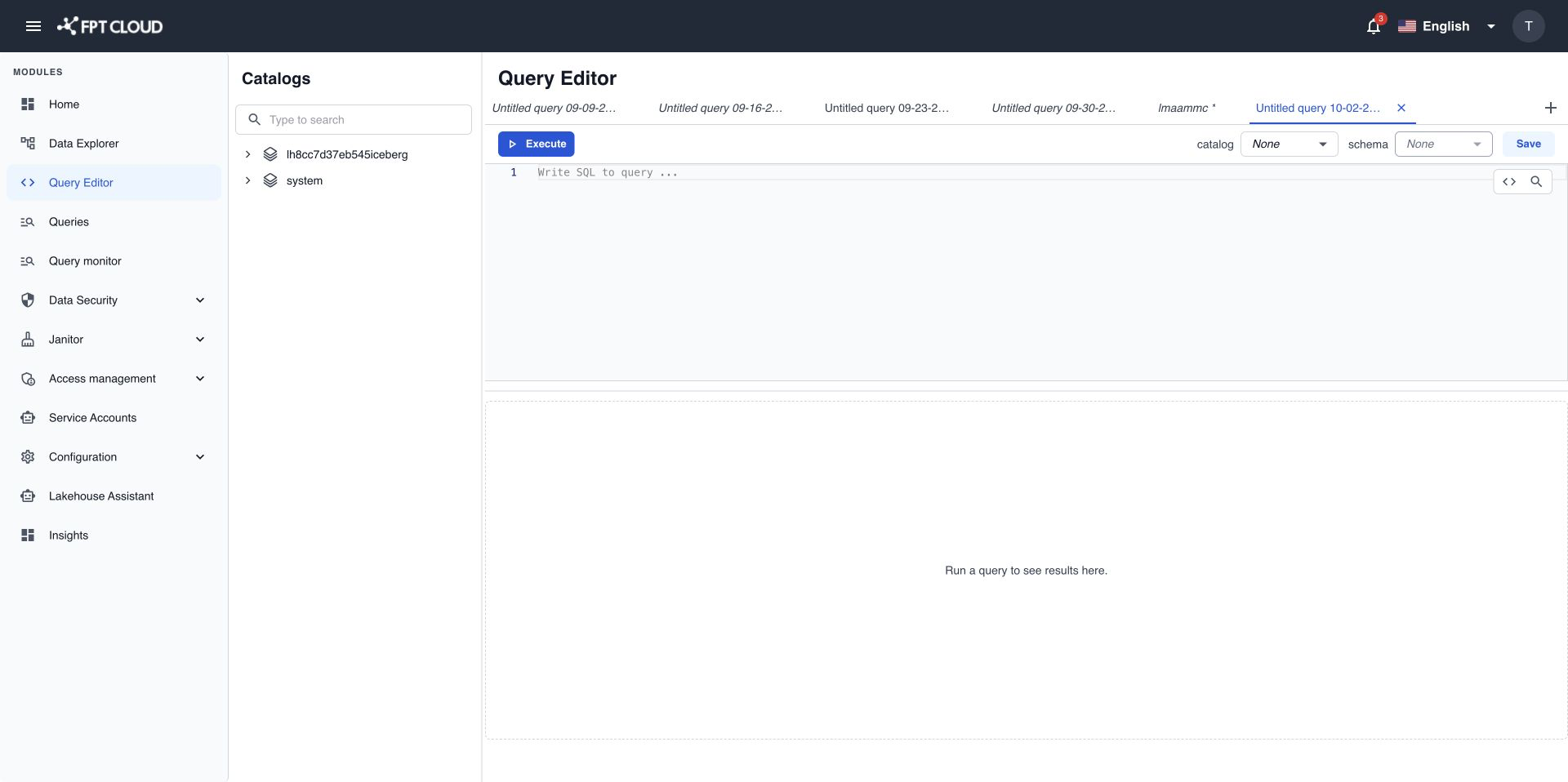This screenshot has height=782, width=1568.
Task: Expand the system catalog tree node
Action: coord(247,180)
